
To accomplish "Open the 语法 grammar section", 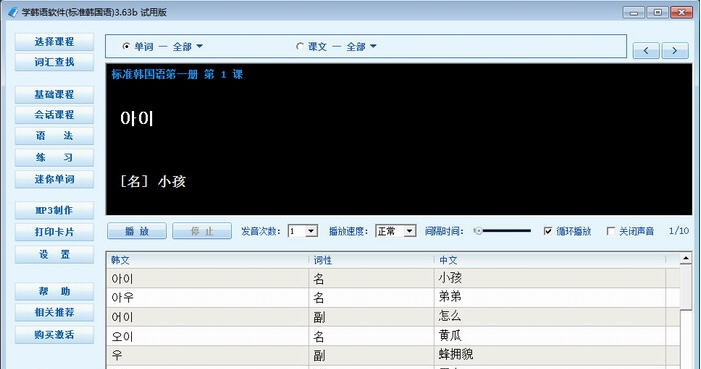I will pos(54,136).
